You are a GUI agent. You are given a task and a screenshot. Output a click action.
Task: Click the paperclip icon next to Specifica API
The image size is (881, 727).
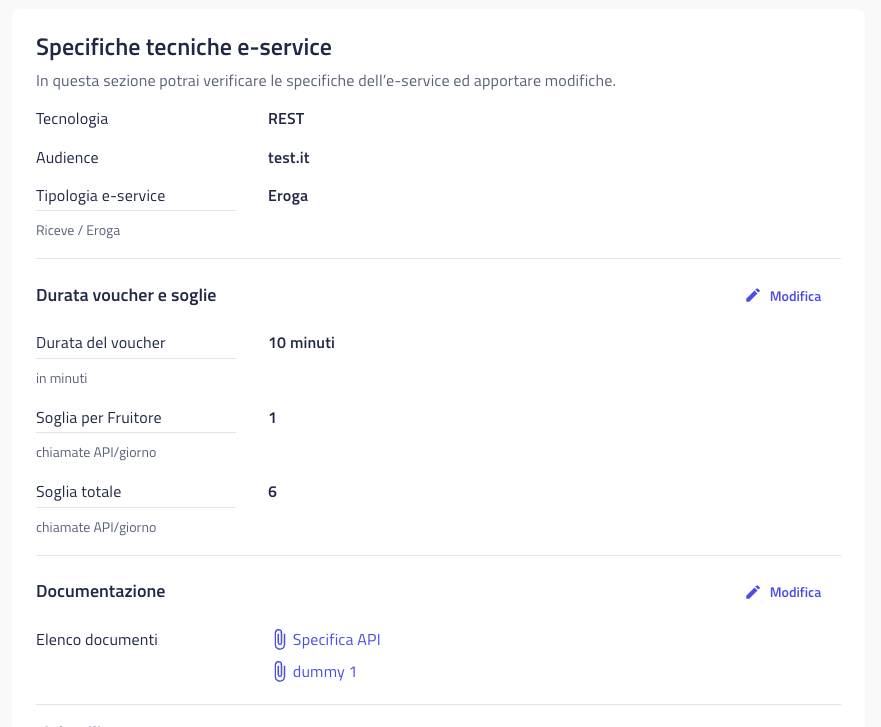tap(279, 639)
